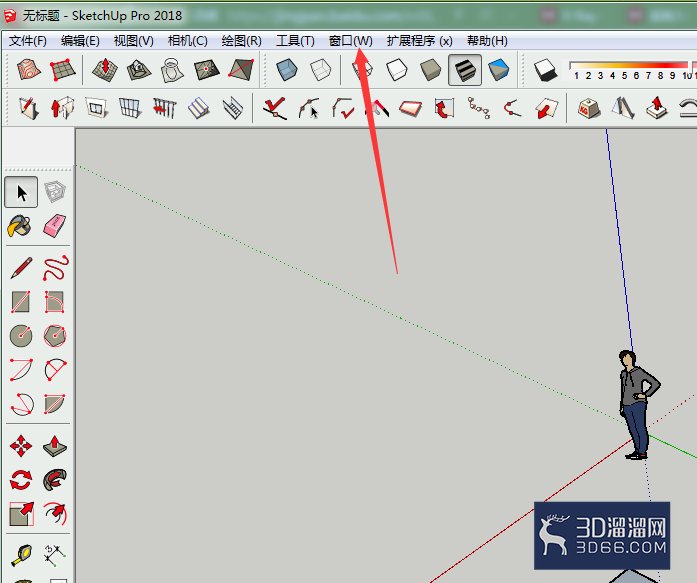Switch to Shaded style

tap(430, 70)
